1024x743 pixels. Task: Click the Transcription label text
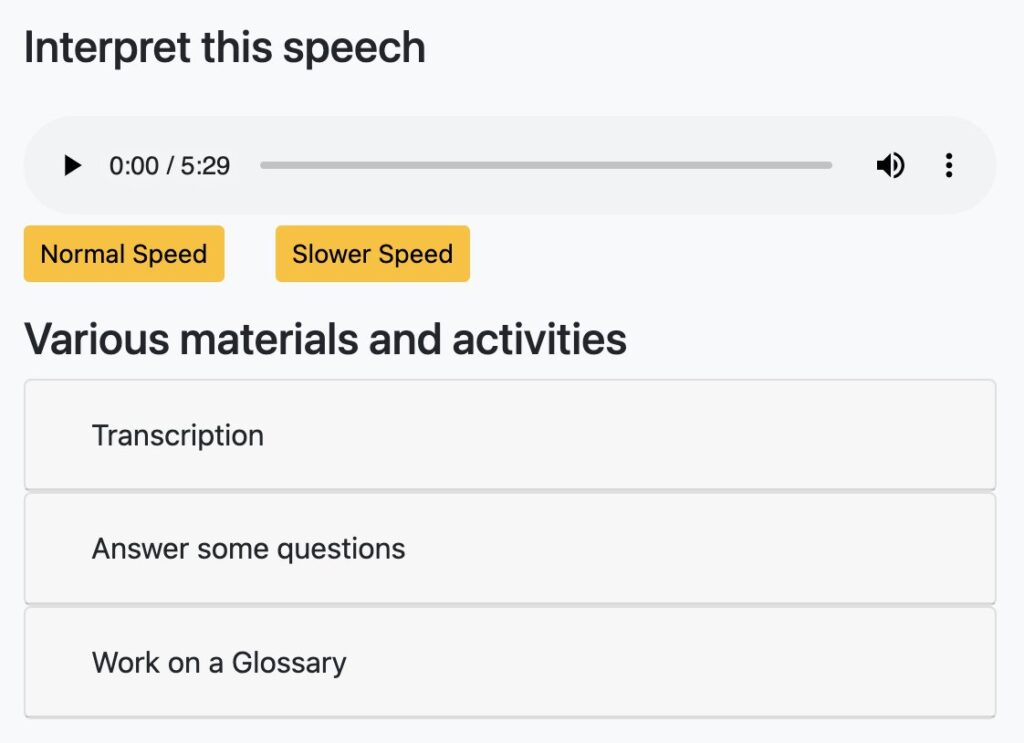pyautogui.click(x=178, y=435)
